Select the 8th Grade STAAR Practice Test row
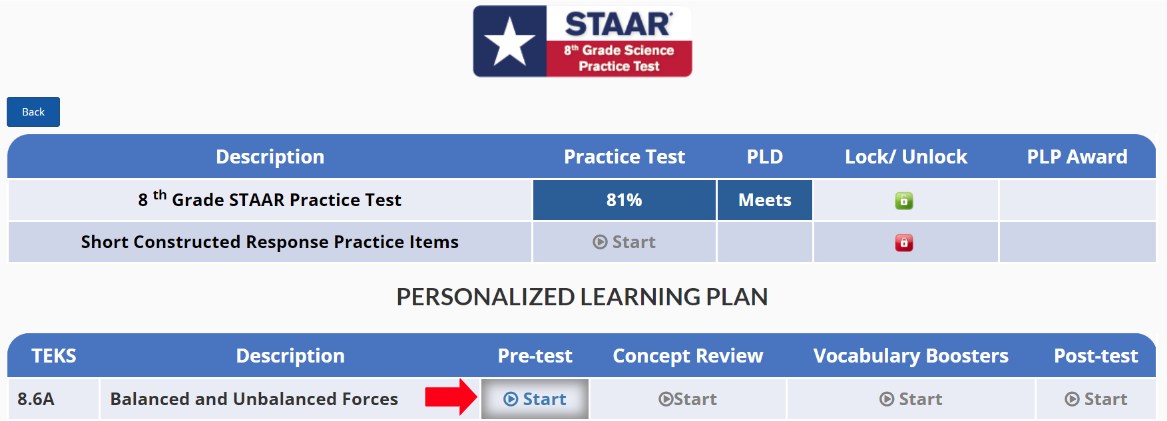This screenshot has height=421, width=1167. tap(270, 200)
